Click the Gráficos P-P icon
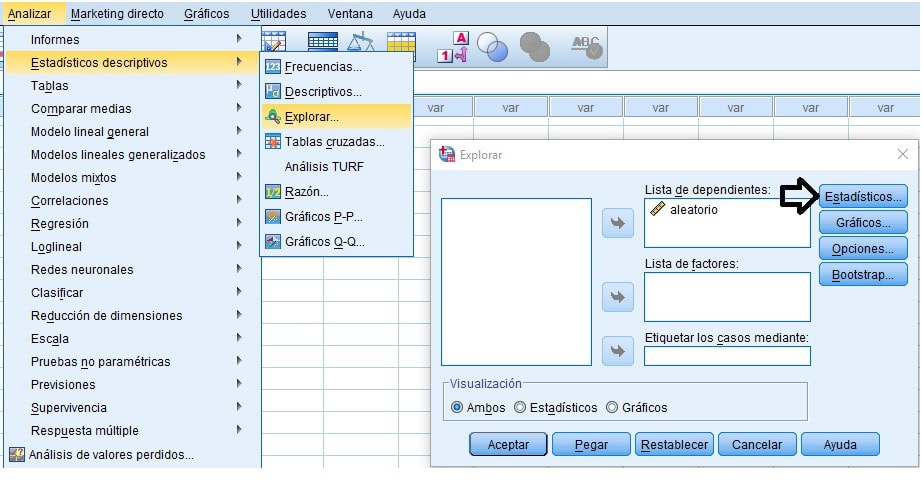The height and width of the screenshot is (492, 922). [x=273, y=216]
